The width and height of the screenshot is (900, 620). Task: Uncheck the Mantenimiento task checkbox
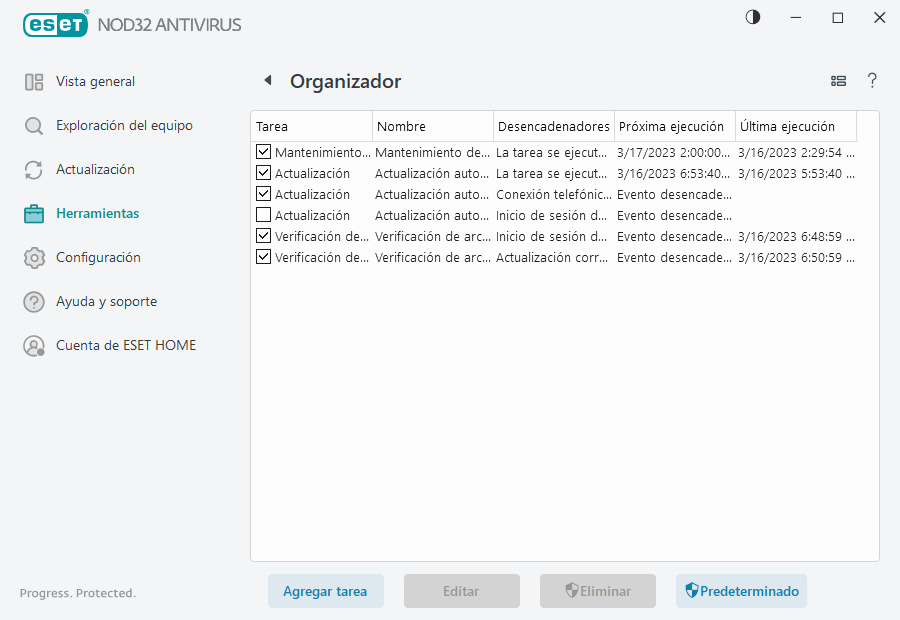click(x=263, y=152)
